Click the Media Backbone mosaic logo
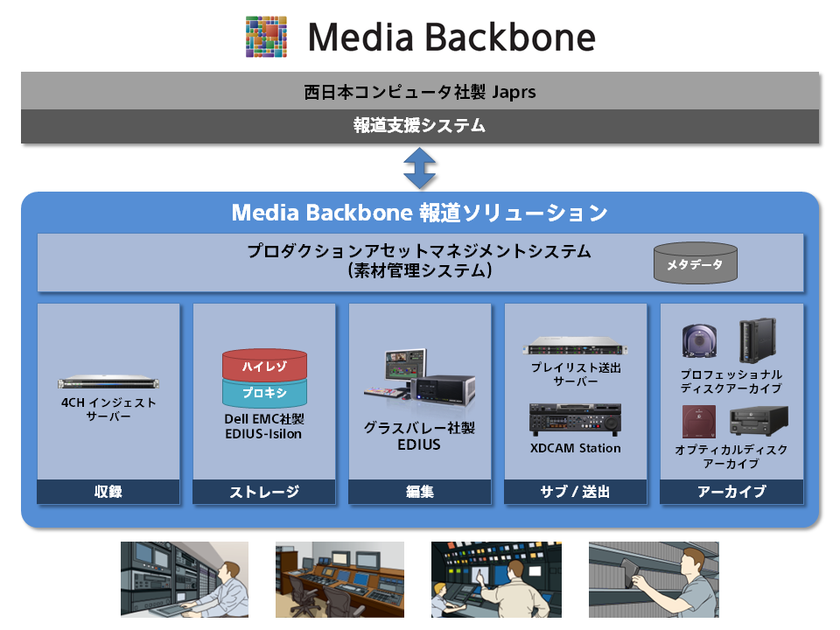This screenshot has width=840, height=630. point(264,35)
